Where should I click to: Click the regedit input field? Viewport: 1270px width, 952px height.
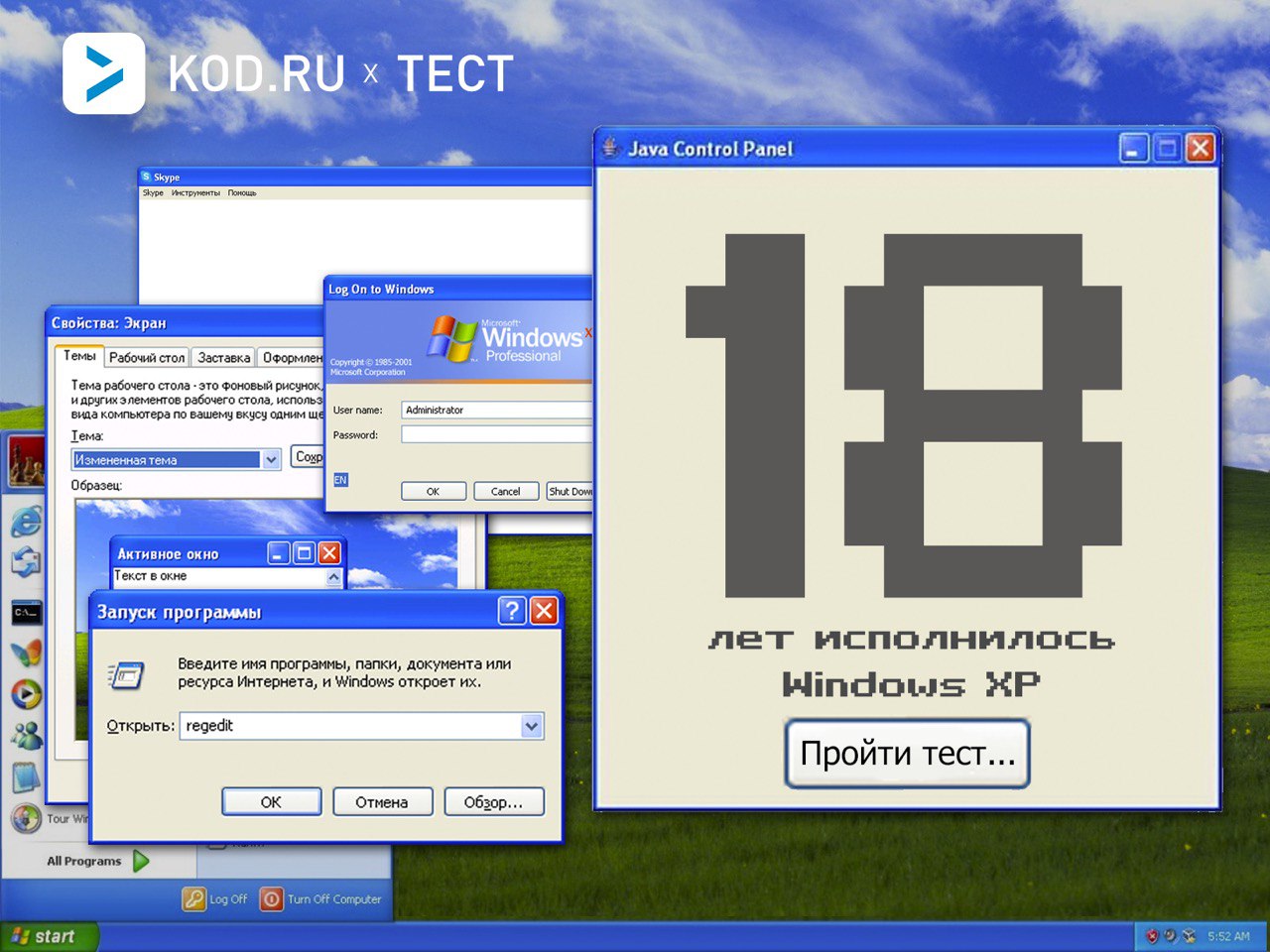click(x=361, y=726)
